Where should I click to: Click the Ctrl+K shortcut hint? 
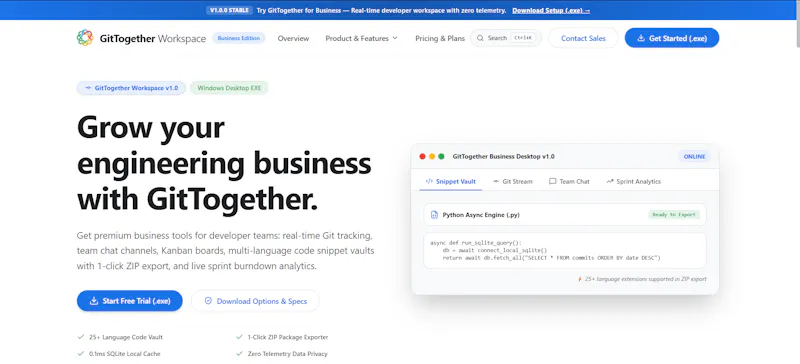(x=523, y=38)
